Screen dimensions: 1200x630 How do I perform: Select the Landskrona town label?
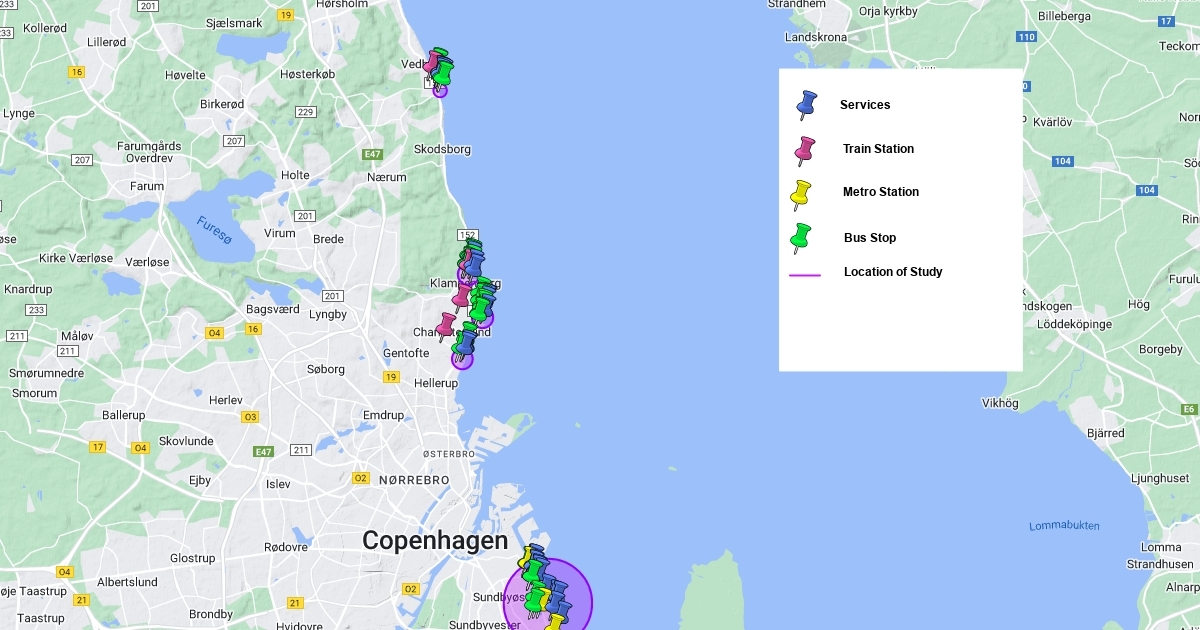(x=816, y=37)
